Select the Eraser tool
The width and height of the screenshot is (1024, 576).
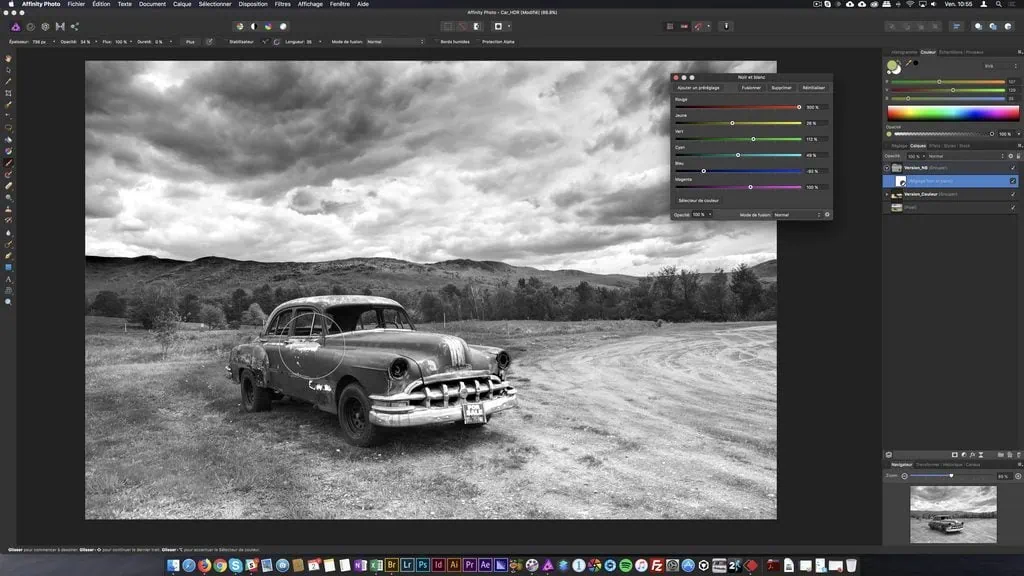tap(7, 187)
